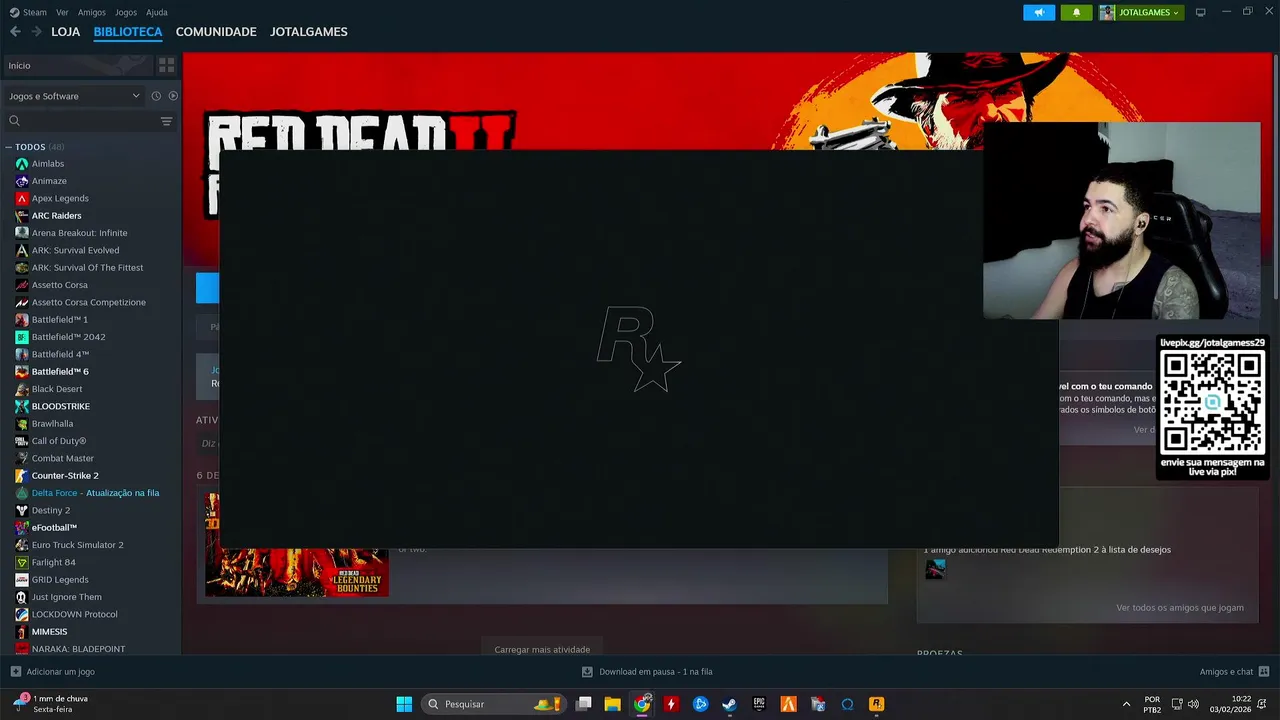Viewport: 1280px width, 720px height.
Task: Switch to Big Picture mode icon
Action: [1201, 12]
